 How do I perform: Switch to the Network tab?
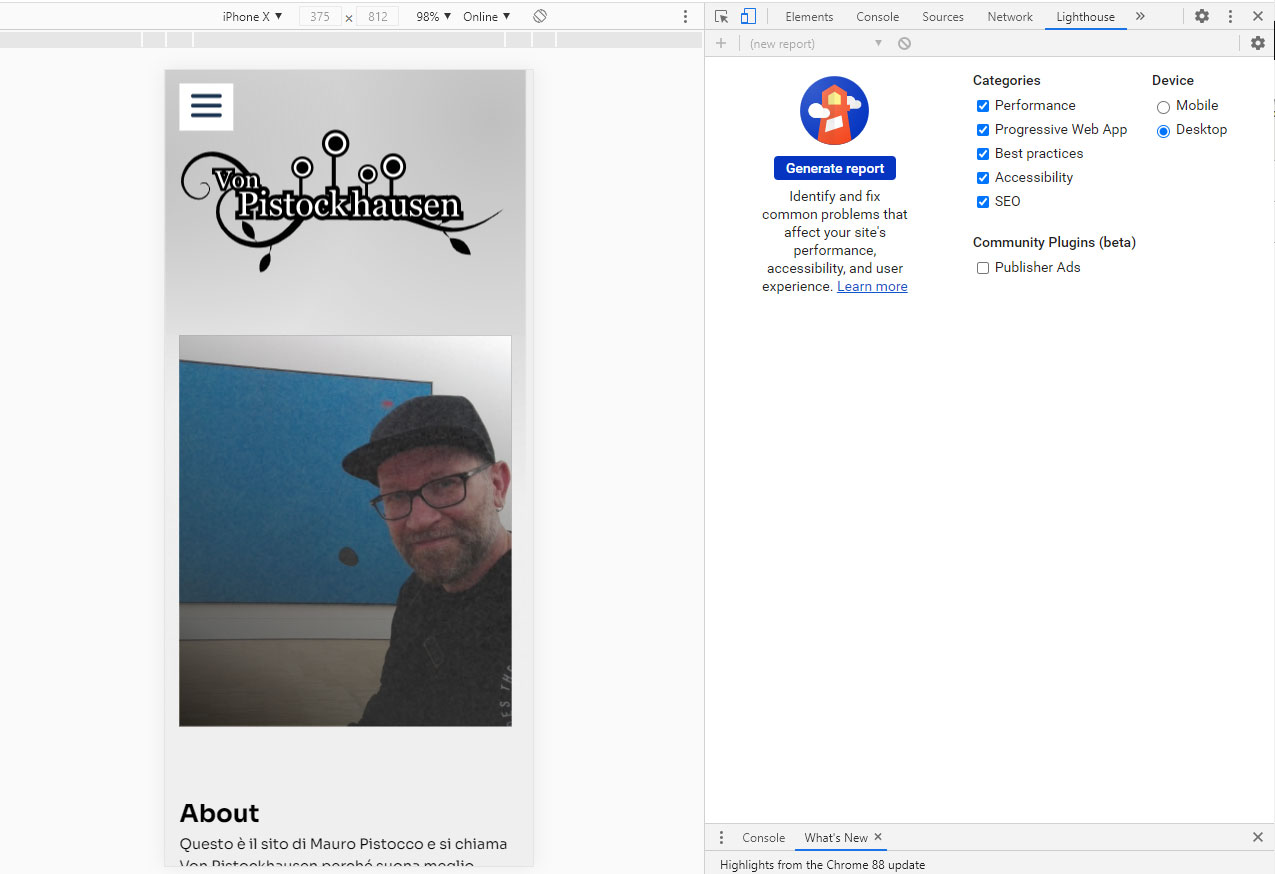pyautogui.click(x=1010, y=17)
